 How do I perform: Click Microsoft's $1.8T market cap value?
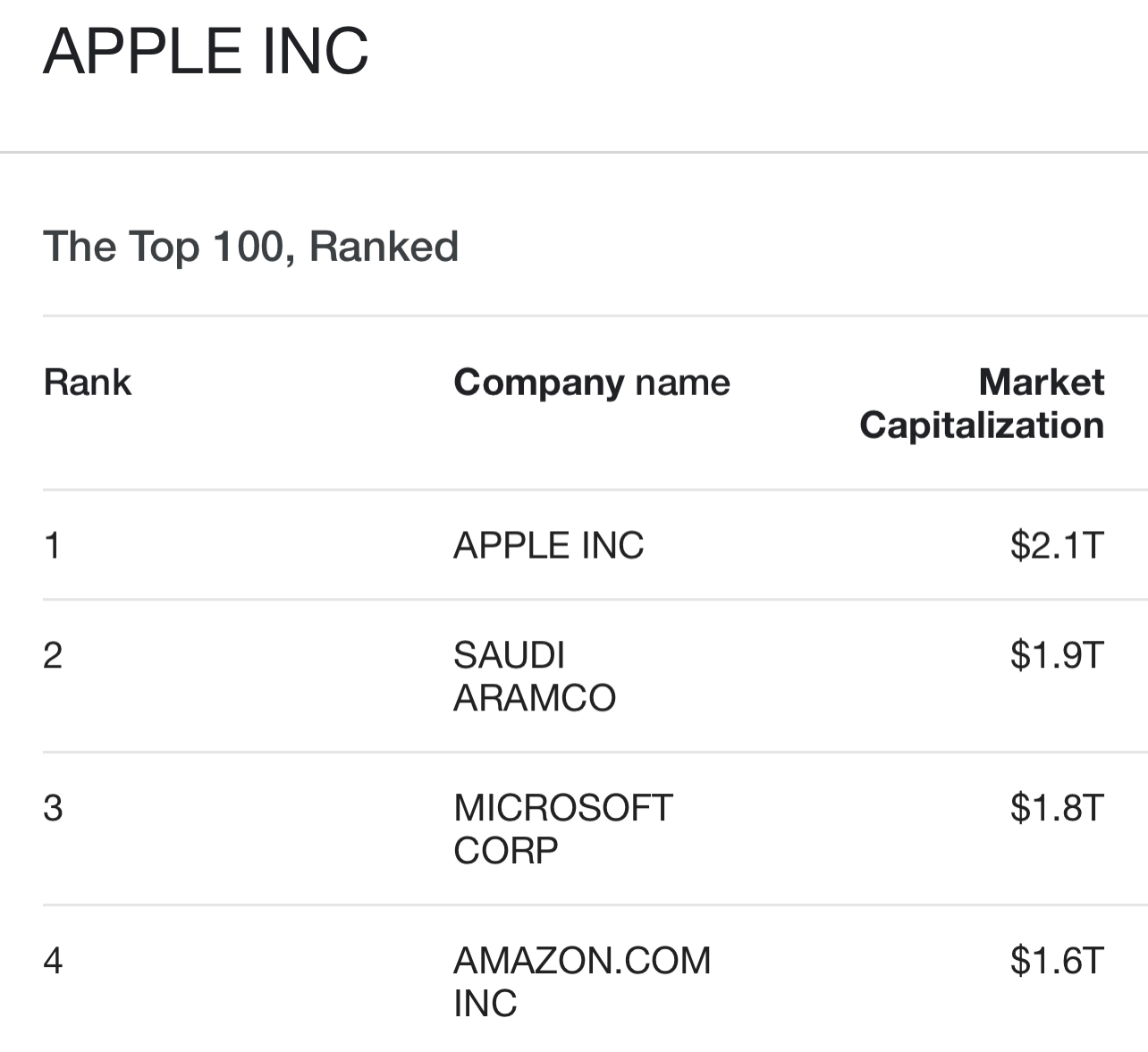[1056, 808]
